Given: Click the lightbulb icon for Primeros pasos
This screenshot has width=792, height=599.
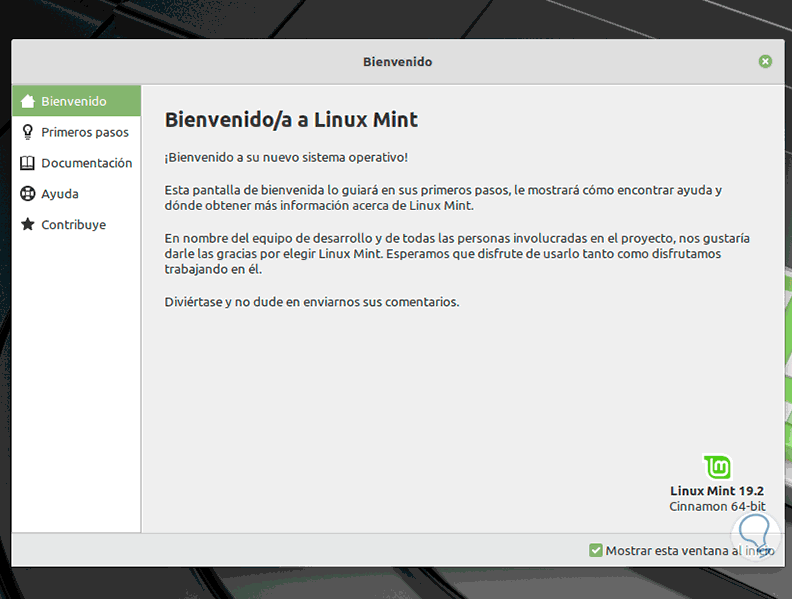Looking at the screenshot, I should [x=28, y=132].
